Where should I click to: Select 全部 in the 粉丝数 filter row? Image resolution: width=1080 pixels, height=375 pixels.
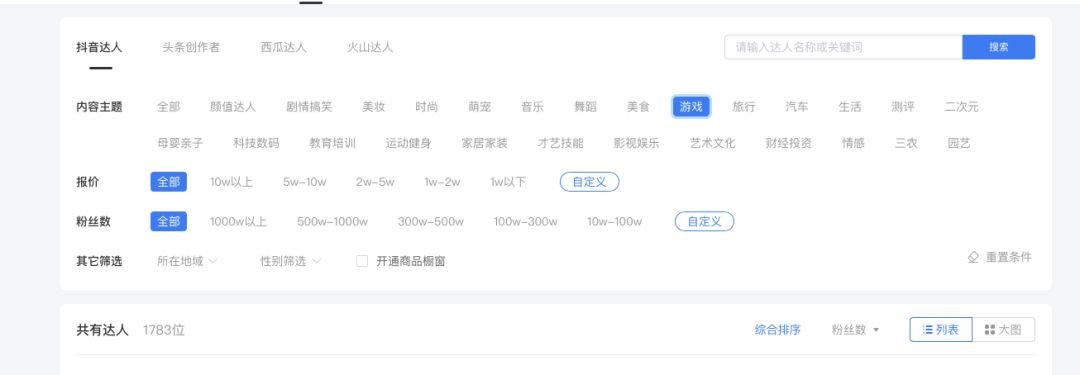pyautogui.click(x=169, y=221)
